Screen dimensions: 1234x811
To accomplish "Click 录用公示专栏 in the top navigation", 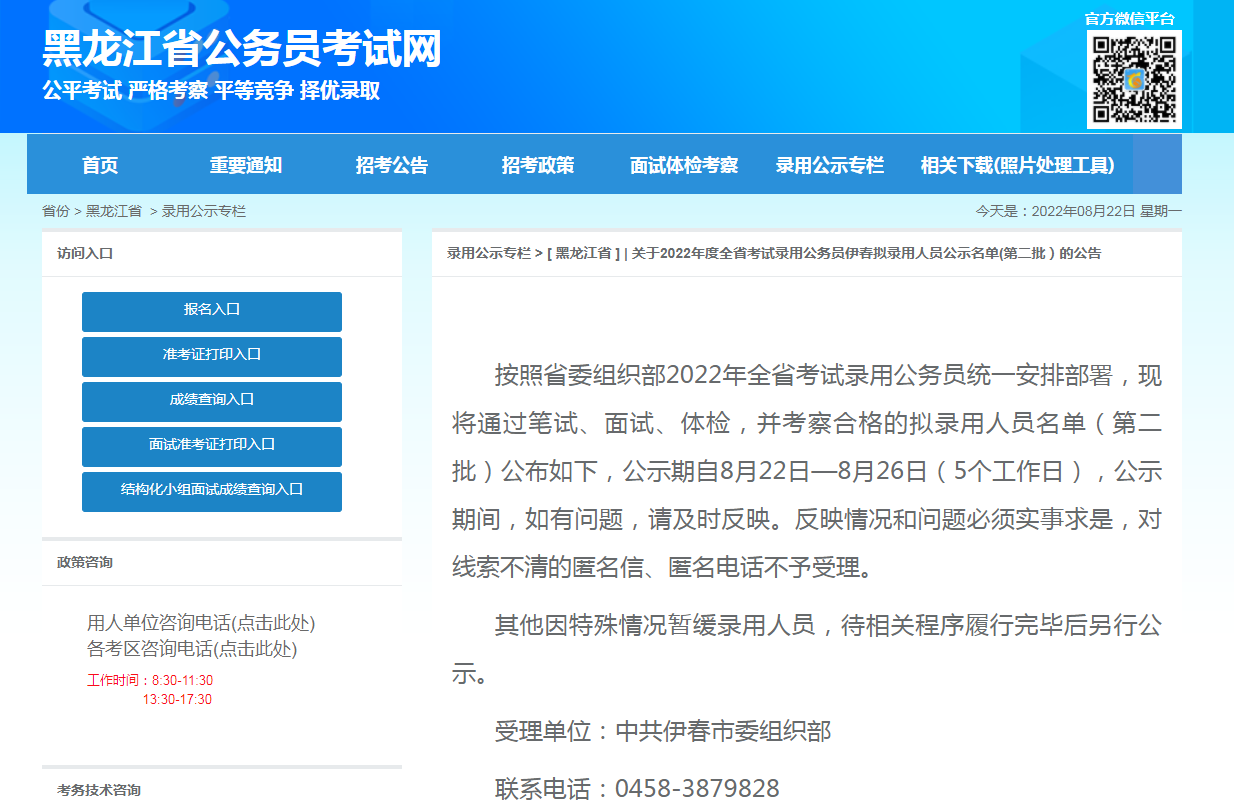I will pyautogui.click(x=830, y=165).
